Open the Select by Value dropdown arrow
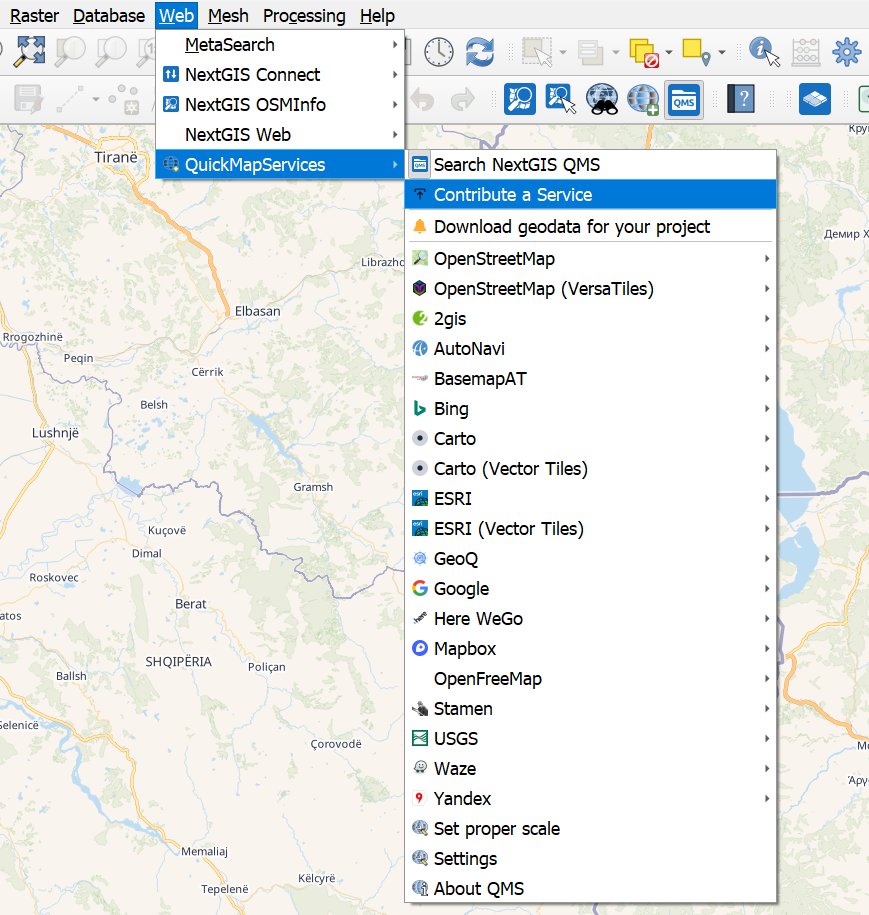 (616, 52)
